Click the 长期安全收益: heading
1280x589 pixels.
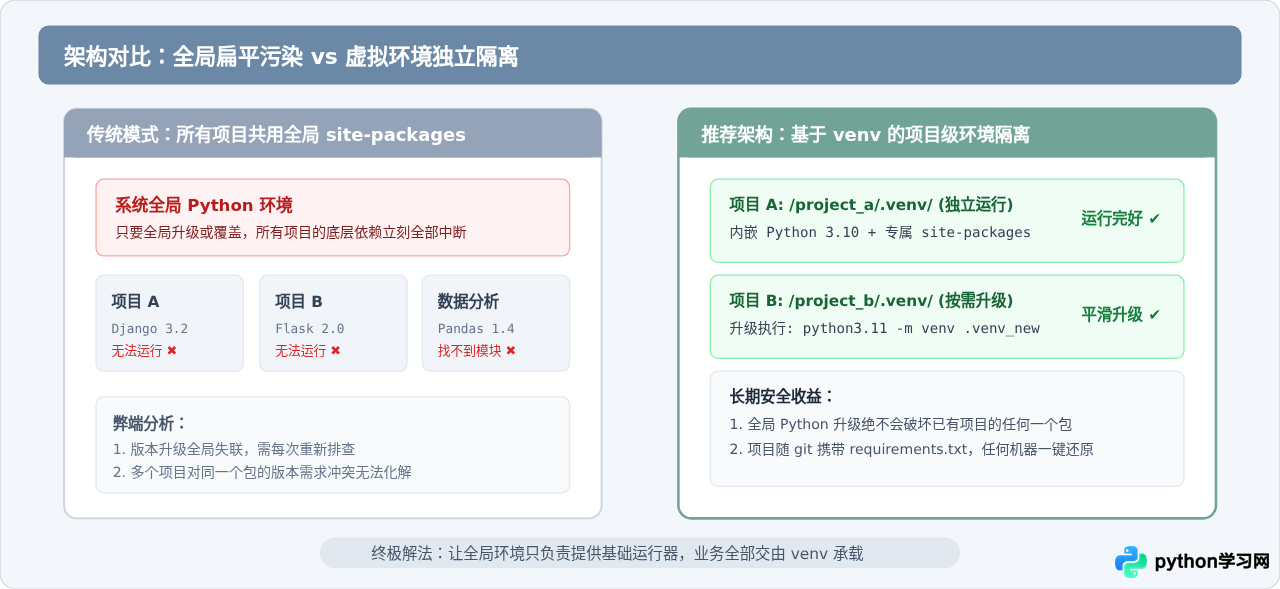coord(783,397)
